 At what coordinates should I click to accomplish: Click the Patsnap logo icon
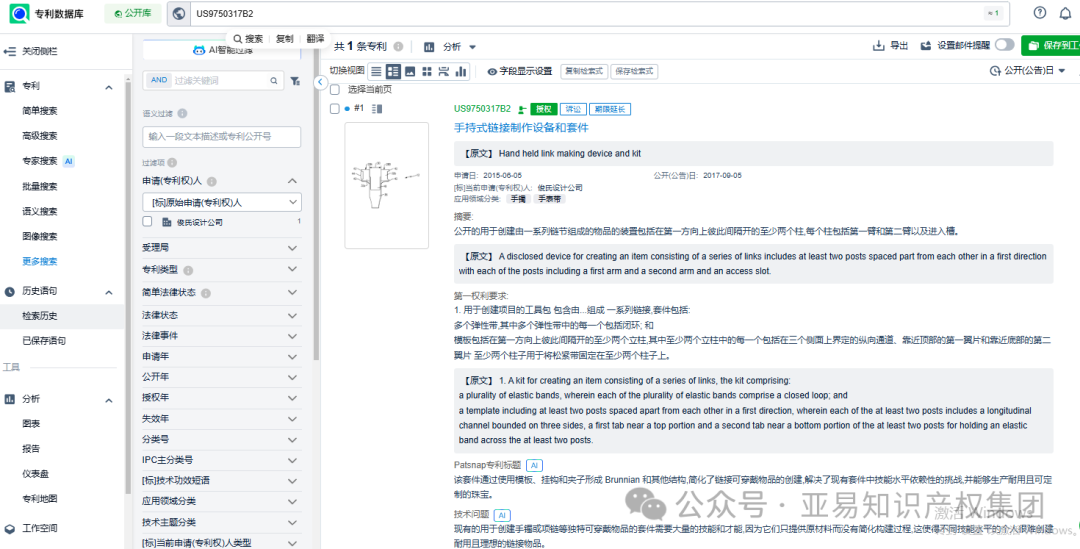19,13
